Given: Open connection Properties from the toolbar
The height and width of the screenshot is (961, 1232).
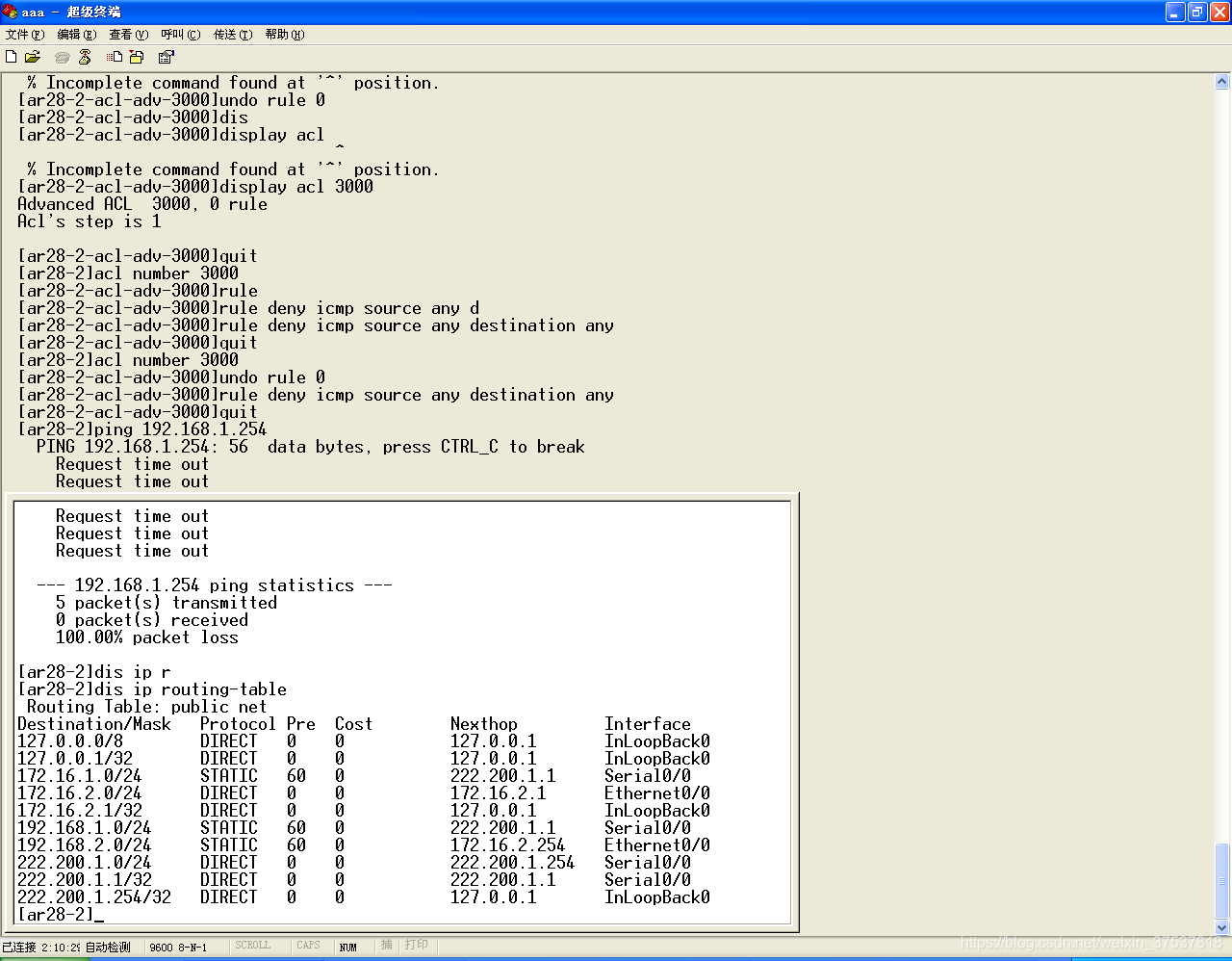Looking at the screenshot, I should (x=167, y=57).
